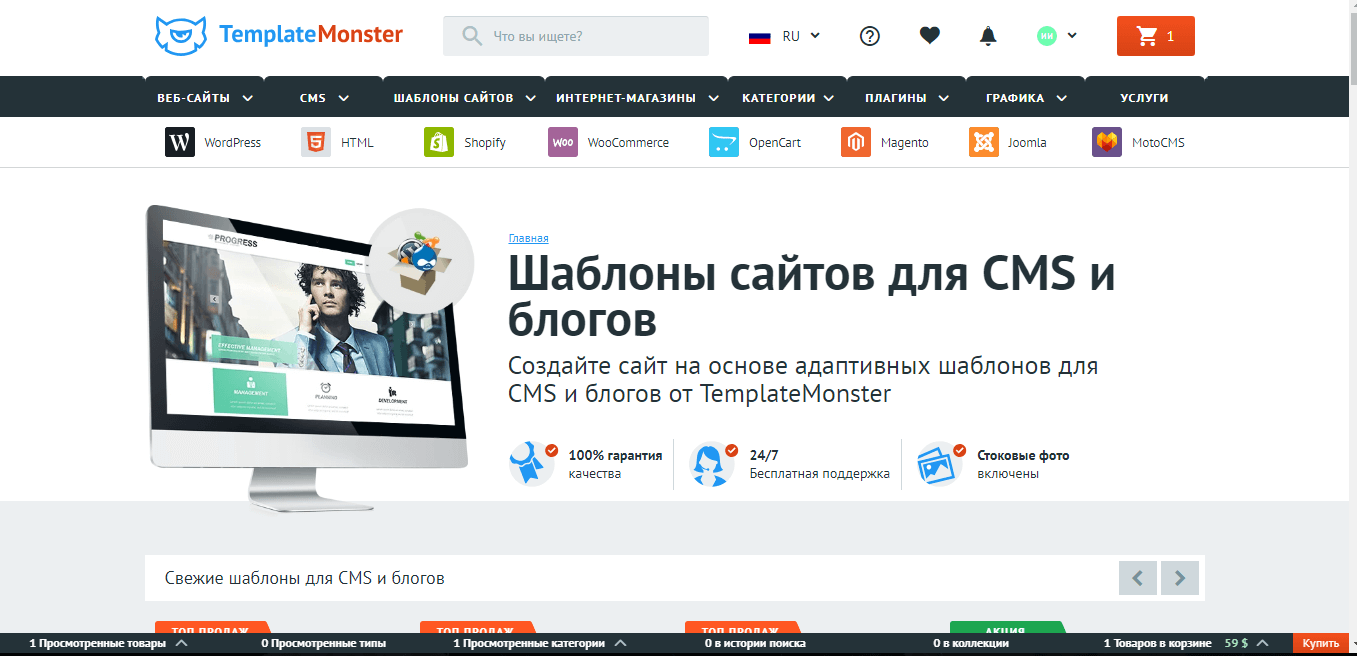The height and width of the screenshot is (656, 1357).
Task: Select the Magento platform icon
Action: [x=855, y=142]
